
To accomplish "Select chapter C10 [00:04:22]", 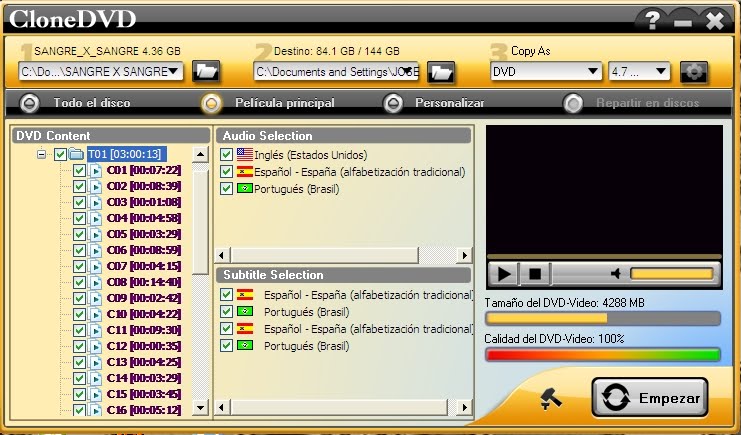I will point(144,314).
